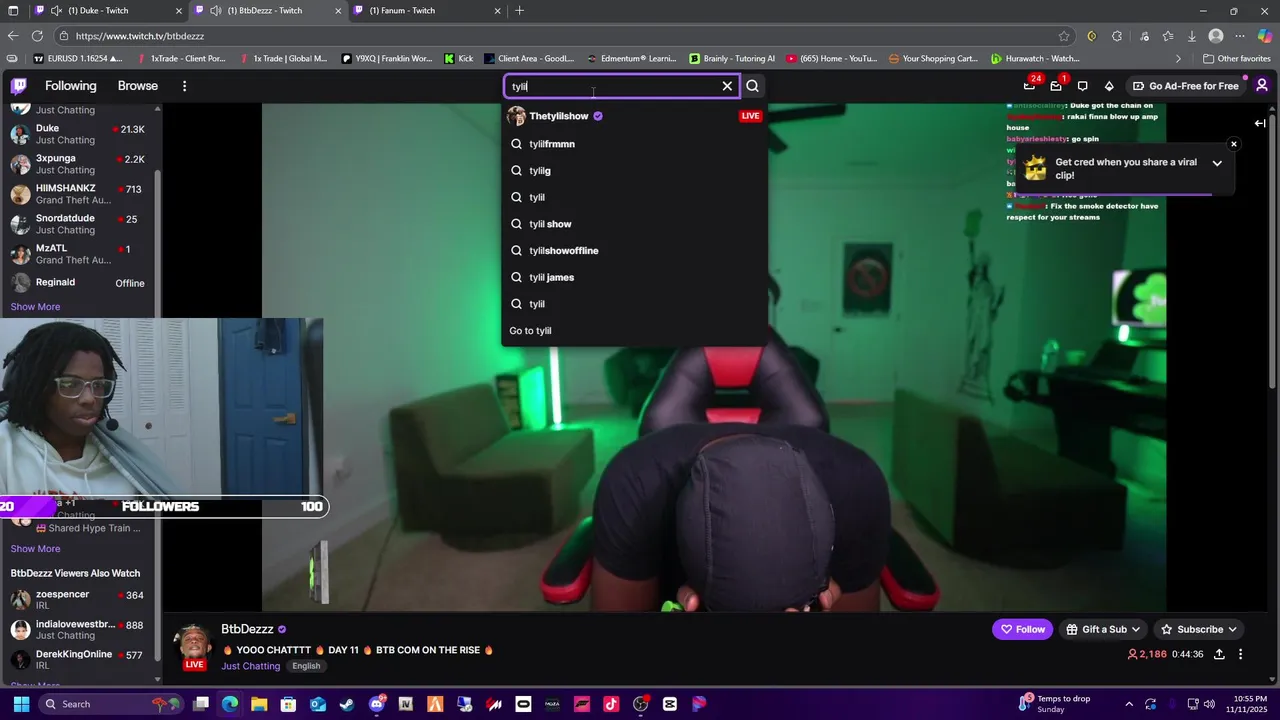Open HIIMSHANKZ channel in sidebar

pos(78,194)
